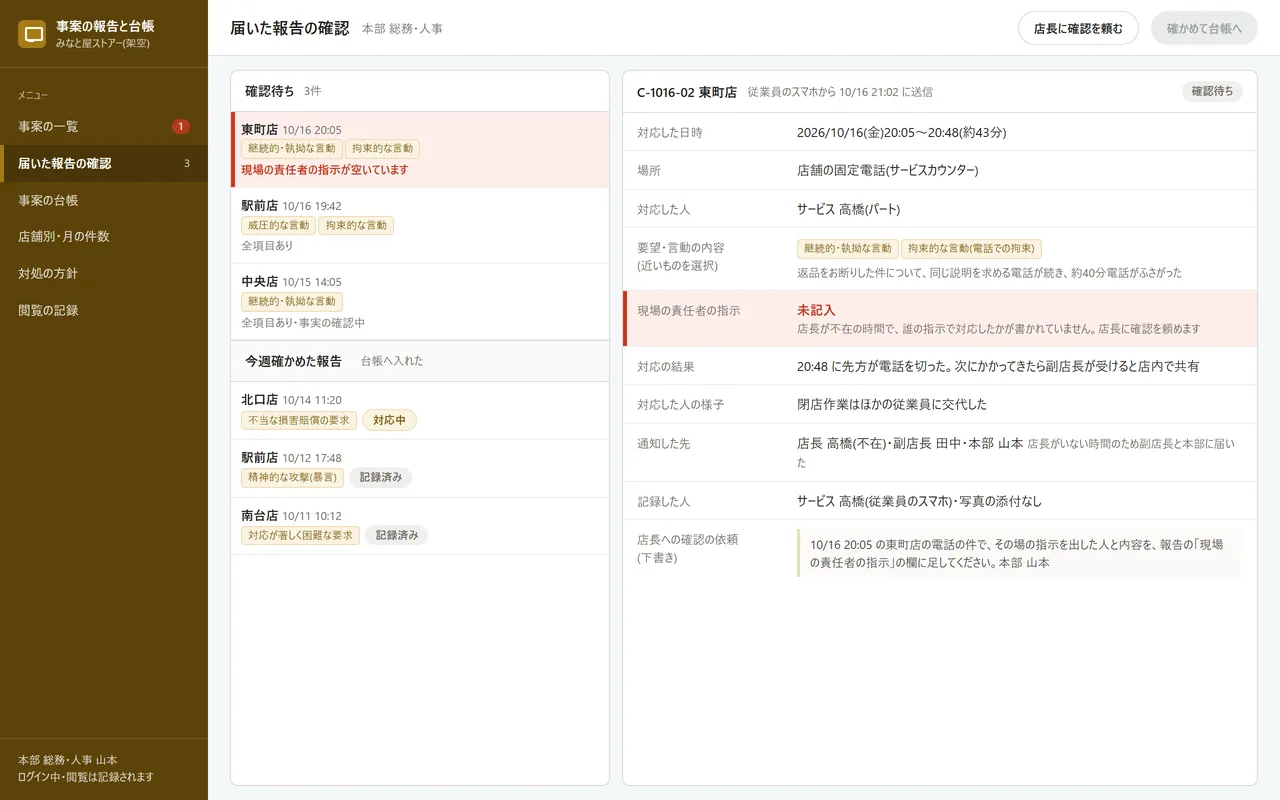Open 閲覧の記録 menu item

[104, 310]
